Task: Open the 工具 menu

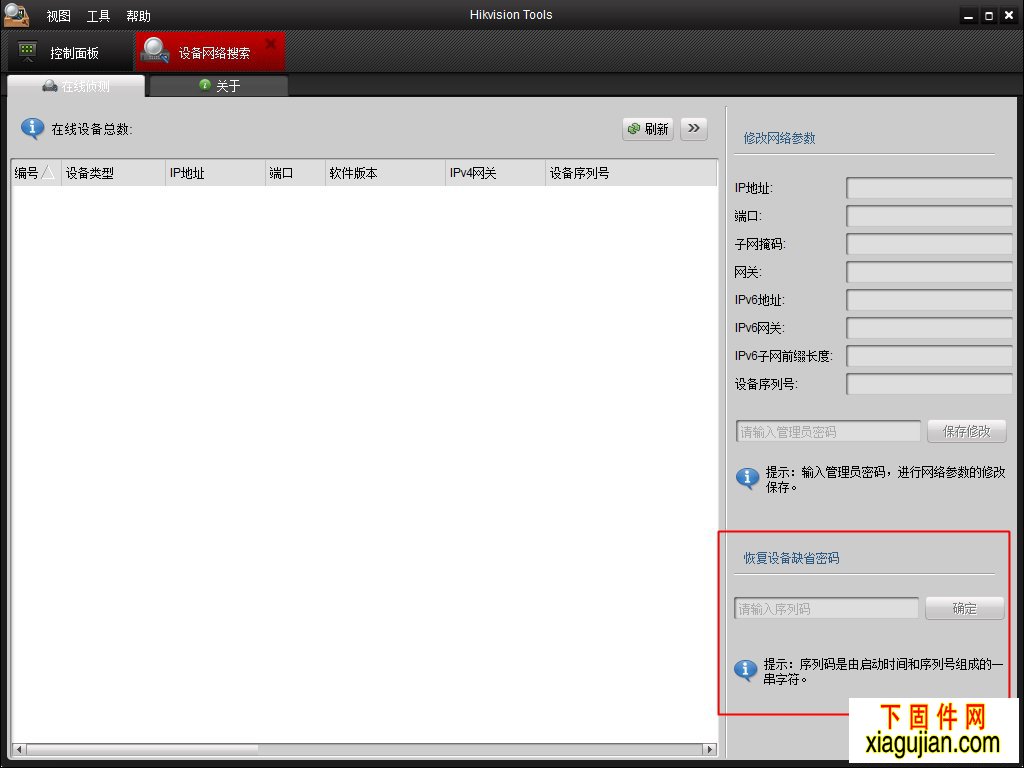Action: tap(98, 16)
